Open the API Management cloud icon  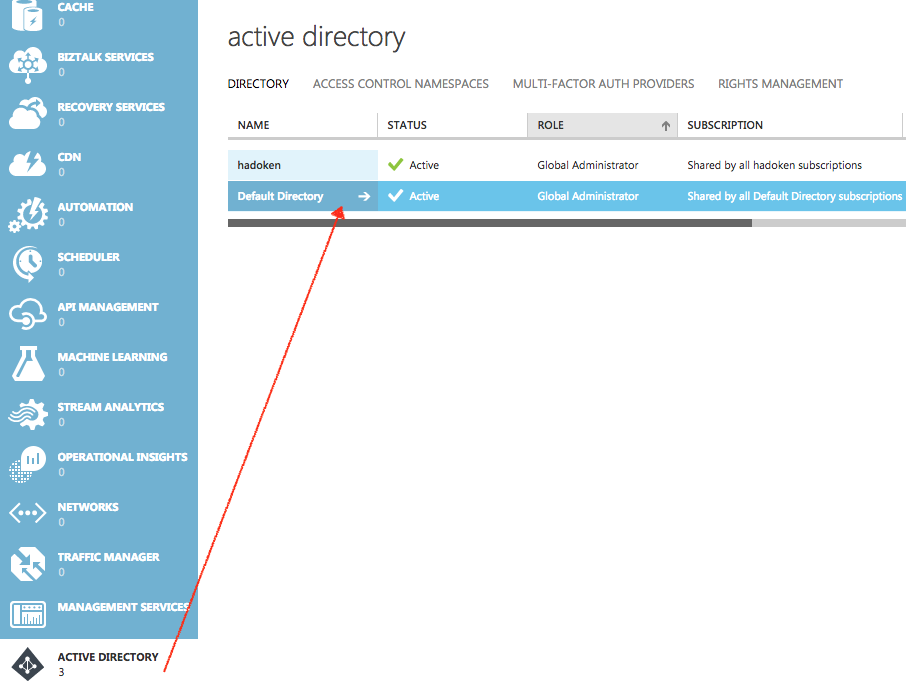click(x=28, y=314)
